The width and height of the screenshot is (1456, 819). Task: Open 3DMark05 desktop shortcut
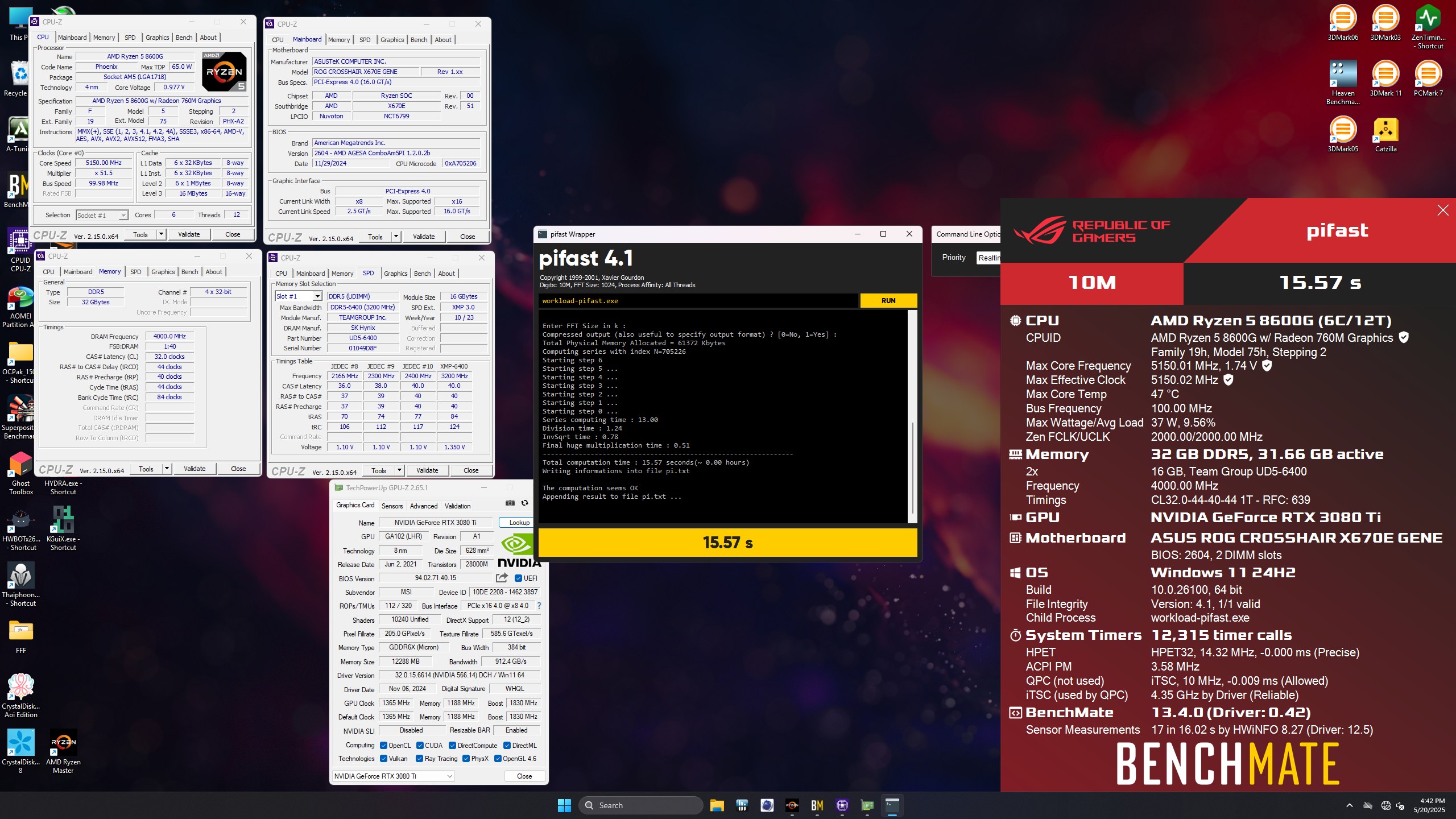(x=1343, y=134)
